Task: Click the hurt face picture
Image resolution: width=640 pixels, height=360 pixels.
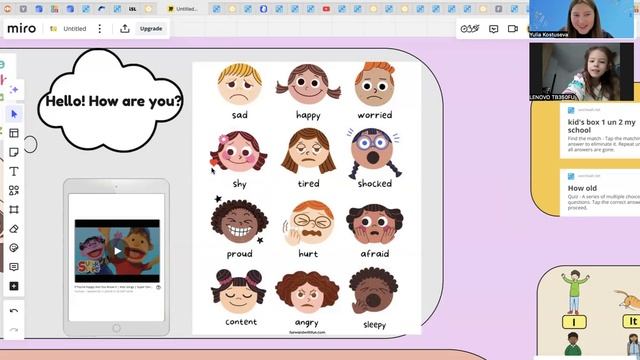Action: 309,222
